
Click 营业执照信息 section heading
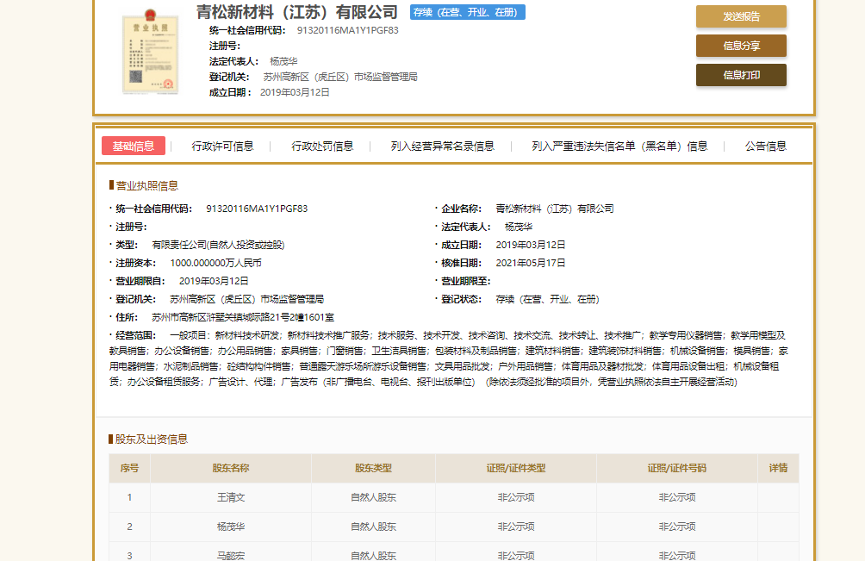pos(146,185)
